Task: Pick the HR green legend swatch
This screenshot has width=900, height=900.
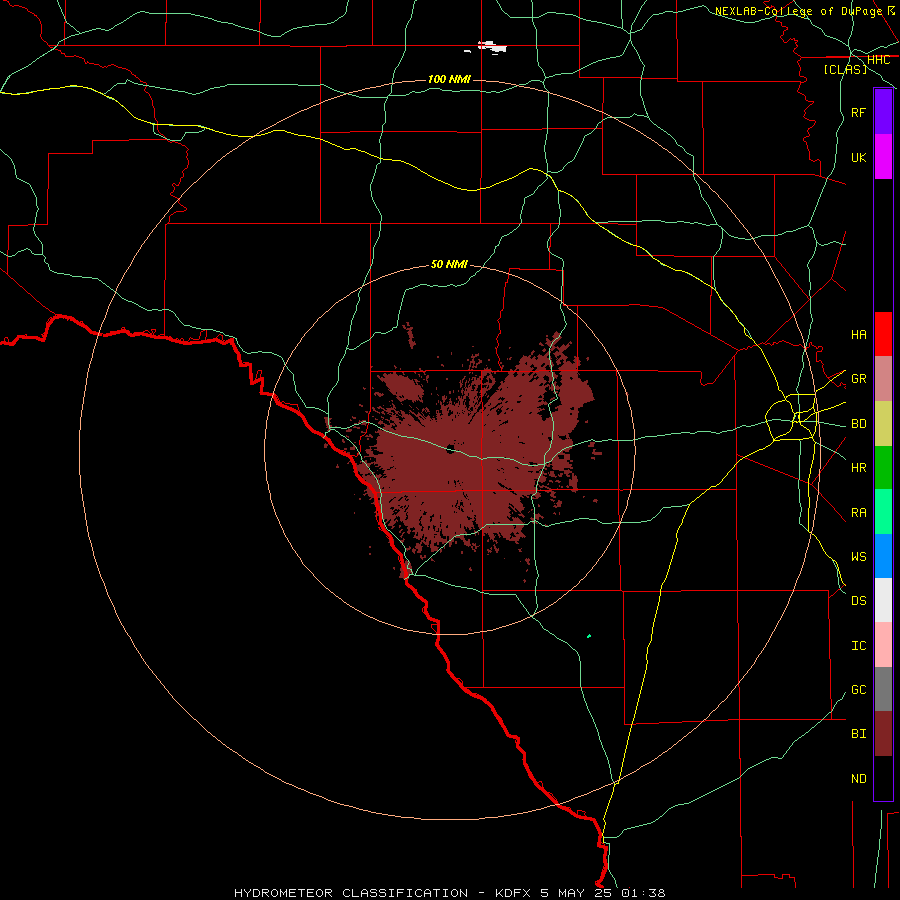Action: [x=883, y=468]
